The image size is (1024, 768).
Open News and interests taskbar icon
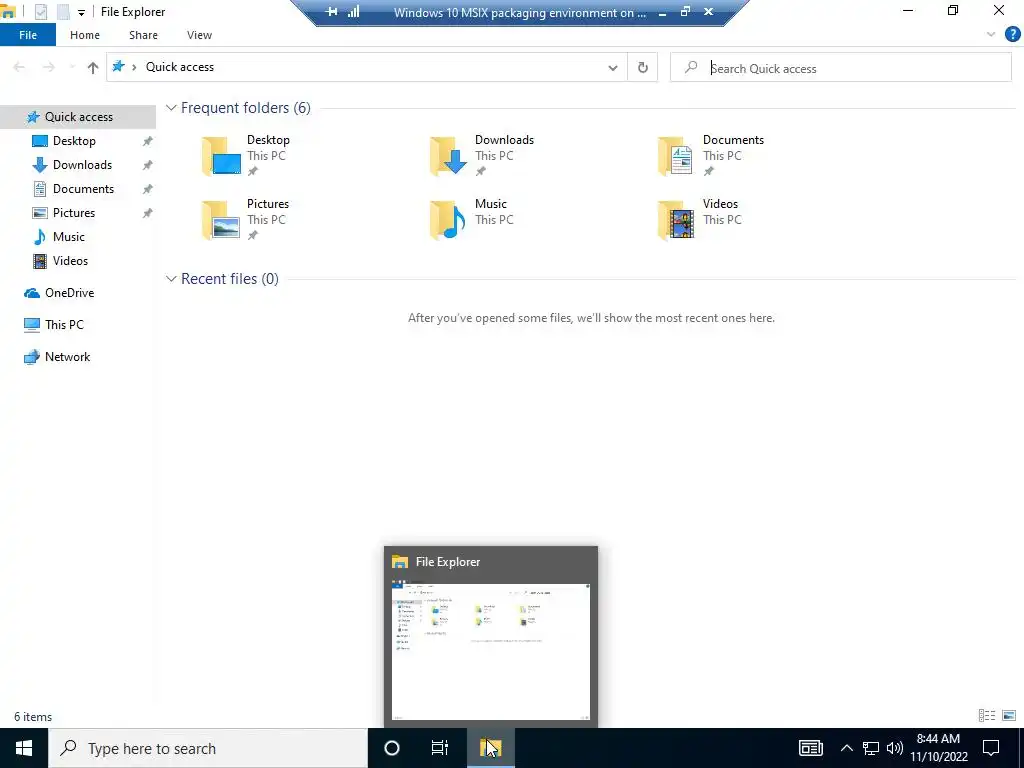click(x=810, y=748)
